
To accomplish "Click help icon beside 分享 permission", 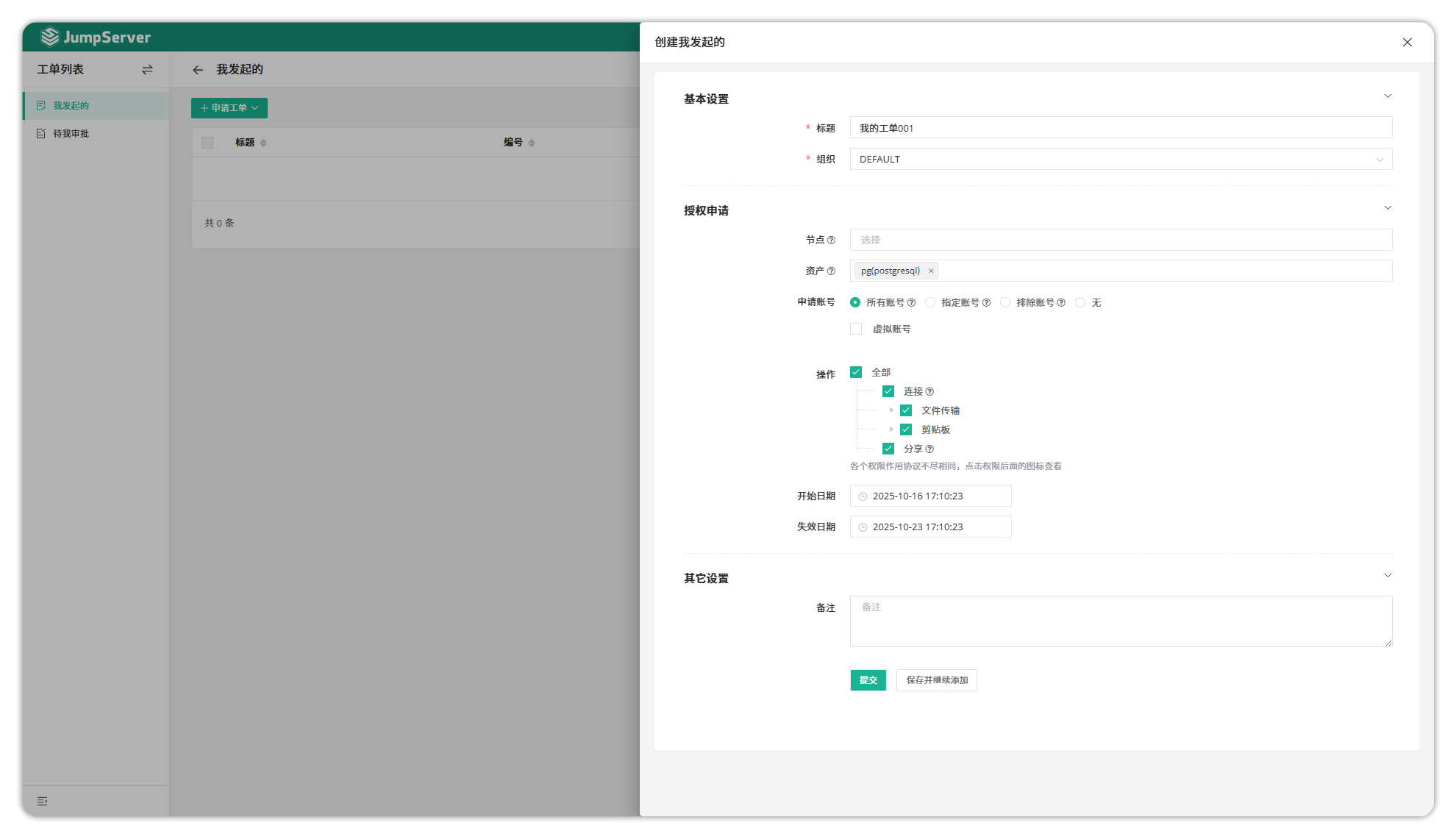I will tap(929, 449).
